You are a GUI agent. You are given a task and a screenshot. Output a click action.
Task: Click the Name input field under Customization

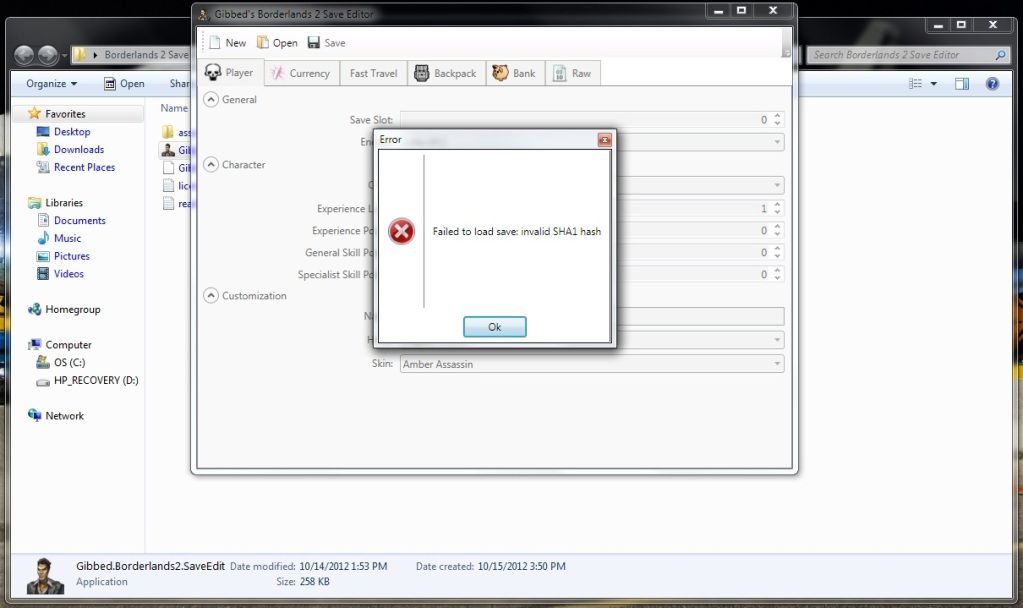(x=700, y=316)
